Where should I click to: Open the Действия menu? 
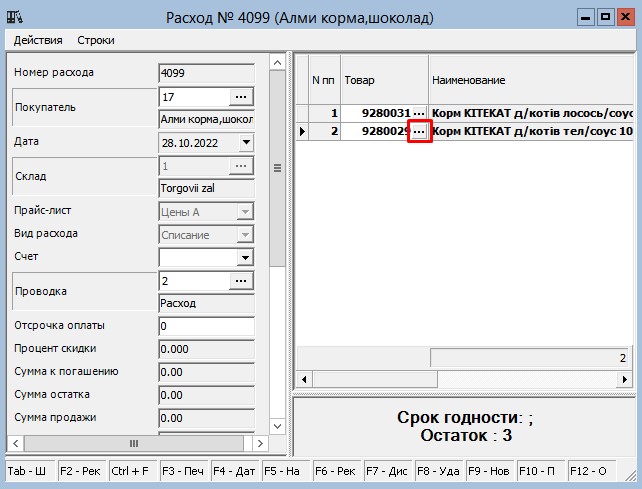coord(37,40)
